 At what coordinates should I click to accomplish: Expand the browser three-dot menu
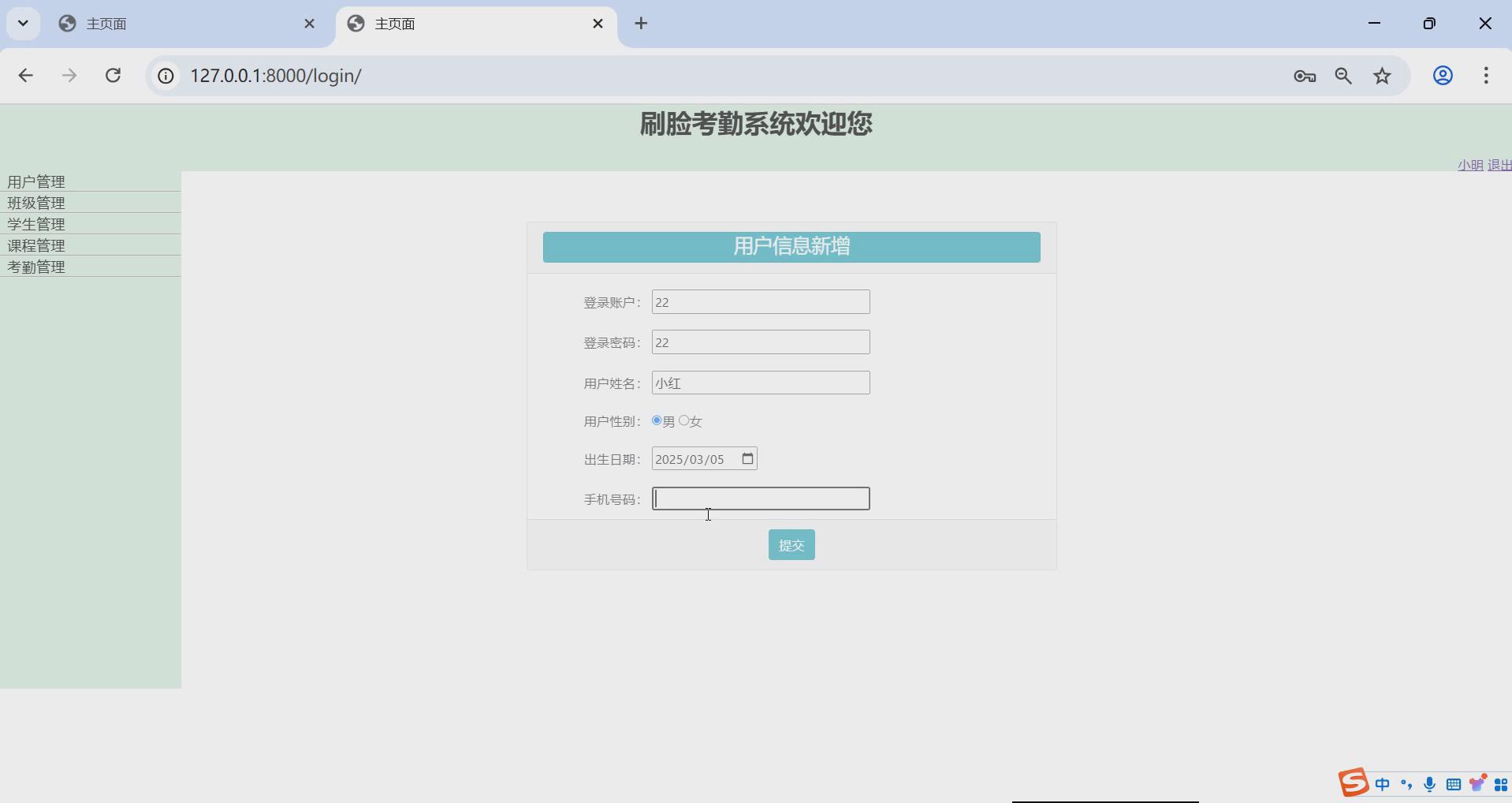(1487, 76)
